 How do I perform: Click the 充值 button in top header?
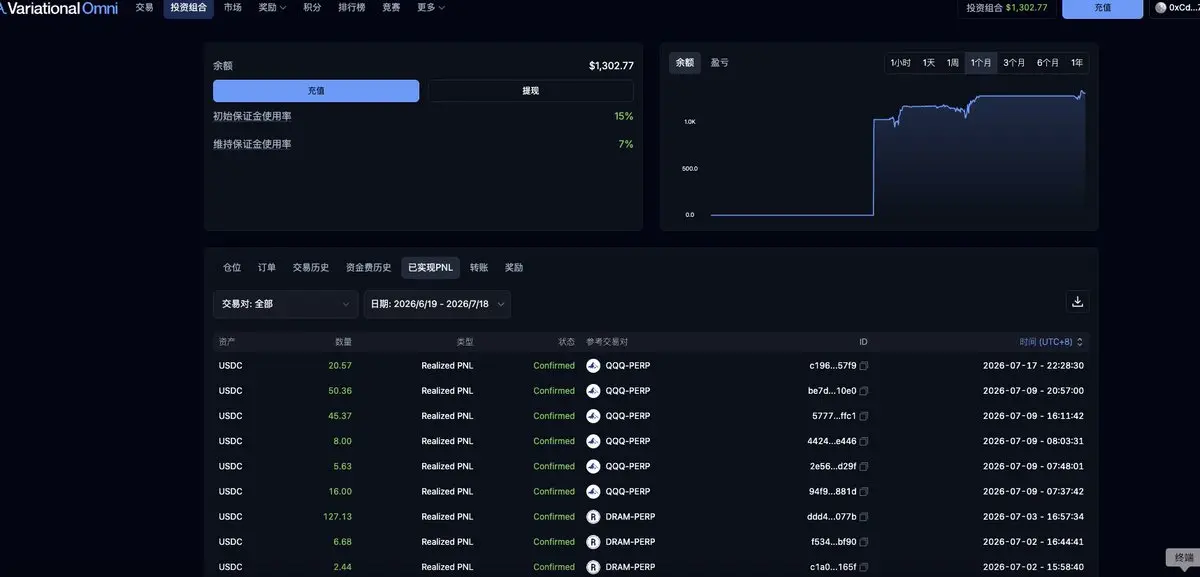click(x=1102, y=8)
